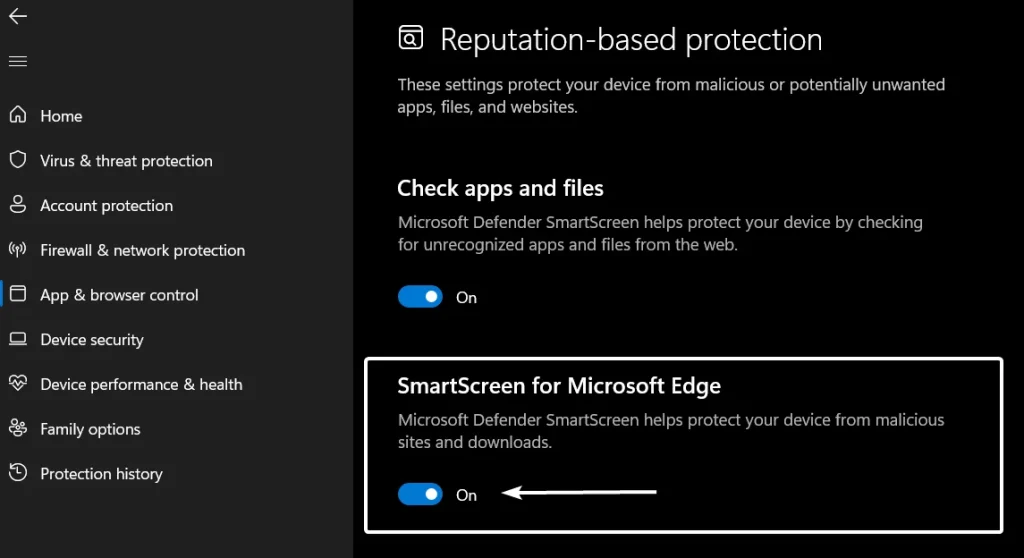Click the Protection history clock icon
This screenshot has width=1024, height=558.
pos(18,472)
